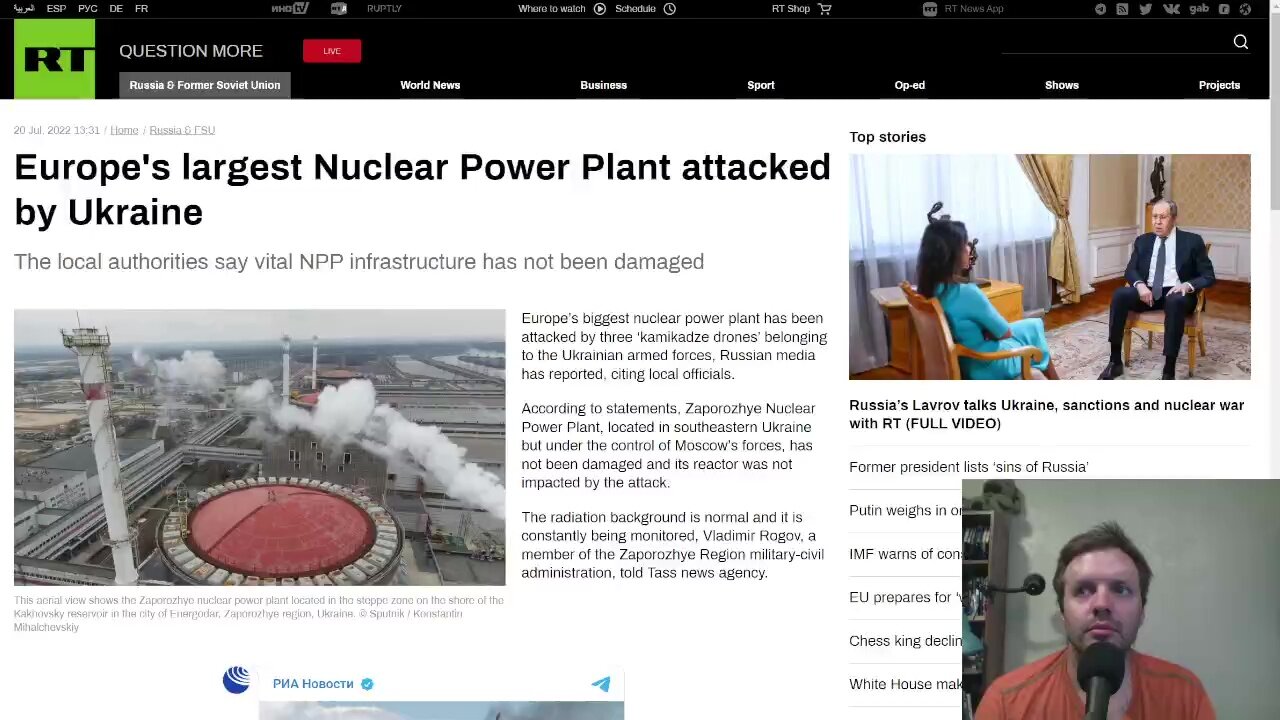The height and width of the screenshot is (720, 1280).
Task: Click the red LIVE button
Action: click(x=332, y=51)
